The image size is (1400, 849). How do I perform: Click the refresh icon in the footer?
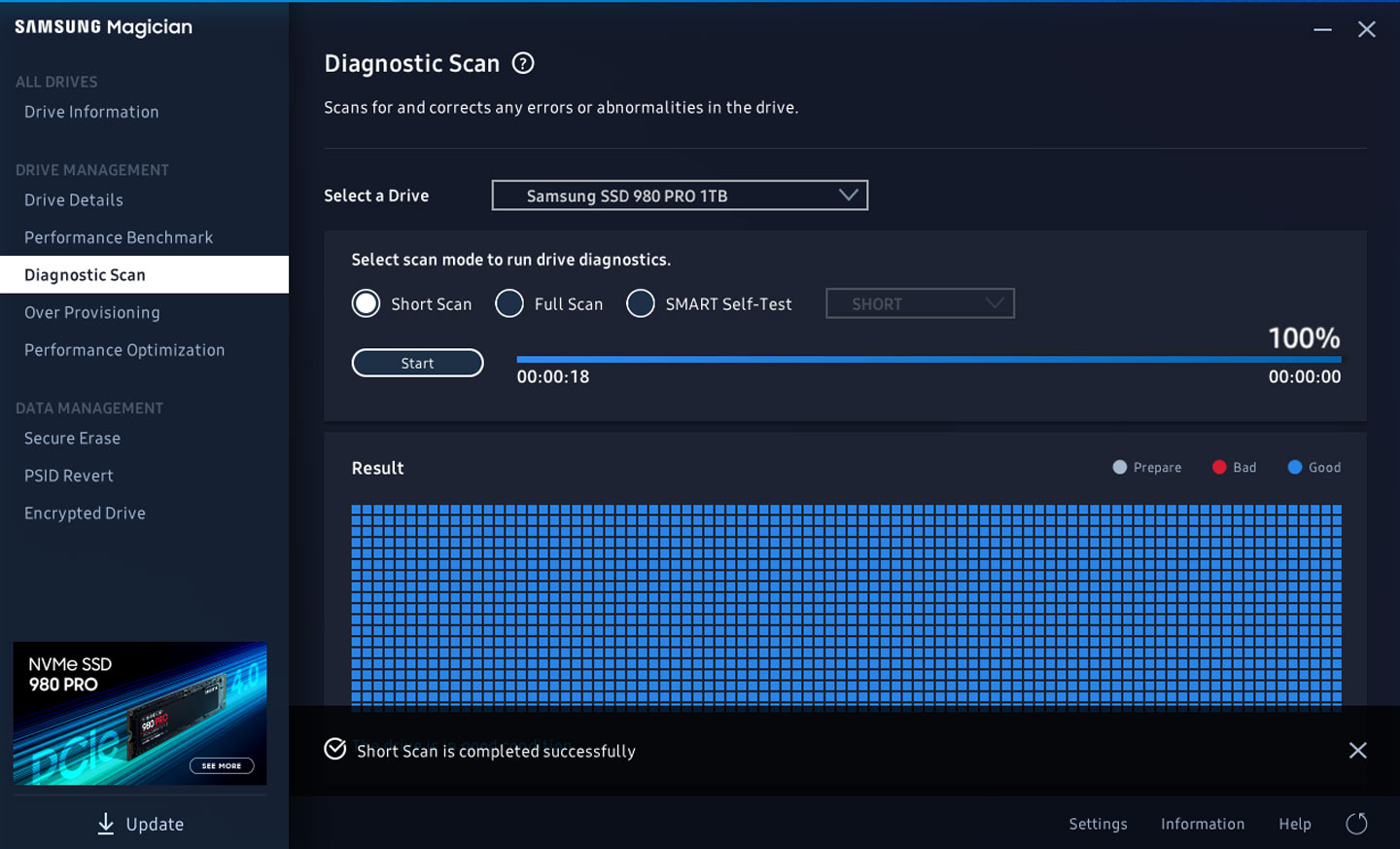[x=1356, y=824]
